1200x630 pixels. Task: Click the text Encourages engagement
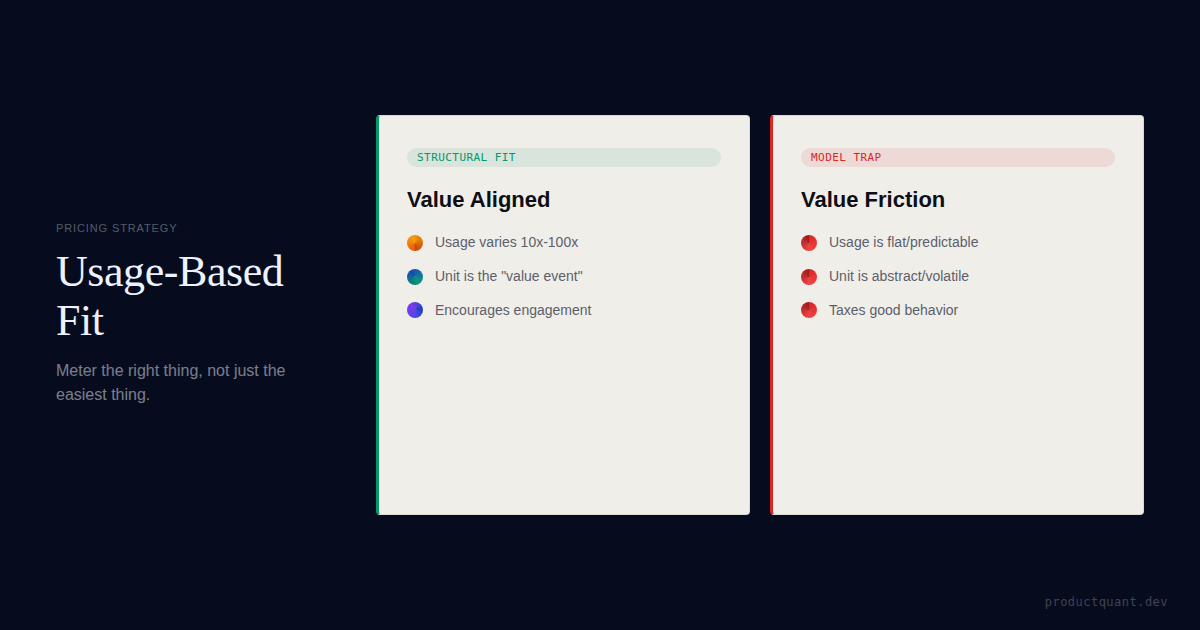click(513, 310)
